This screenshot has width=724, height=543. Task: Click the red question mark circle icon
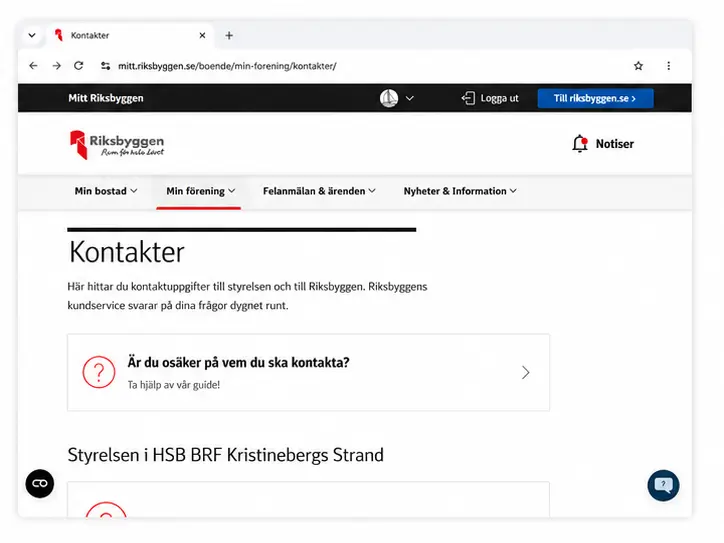coord(99,372)
